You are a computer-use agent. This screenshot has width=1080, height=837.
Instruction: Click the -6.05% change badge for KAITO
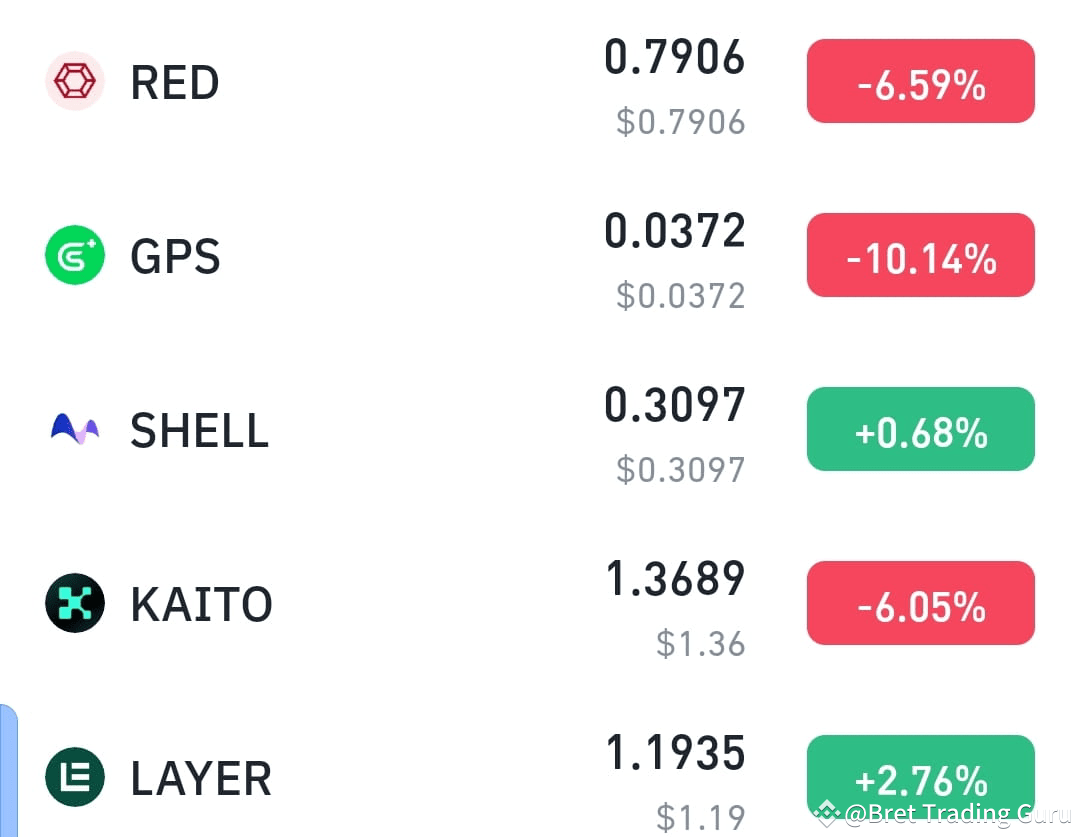tap(920, 602)
